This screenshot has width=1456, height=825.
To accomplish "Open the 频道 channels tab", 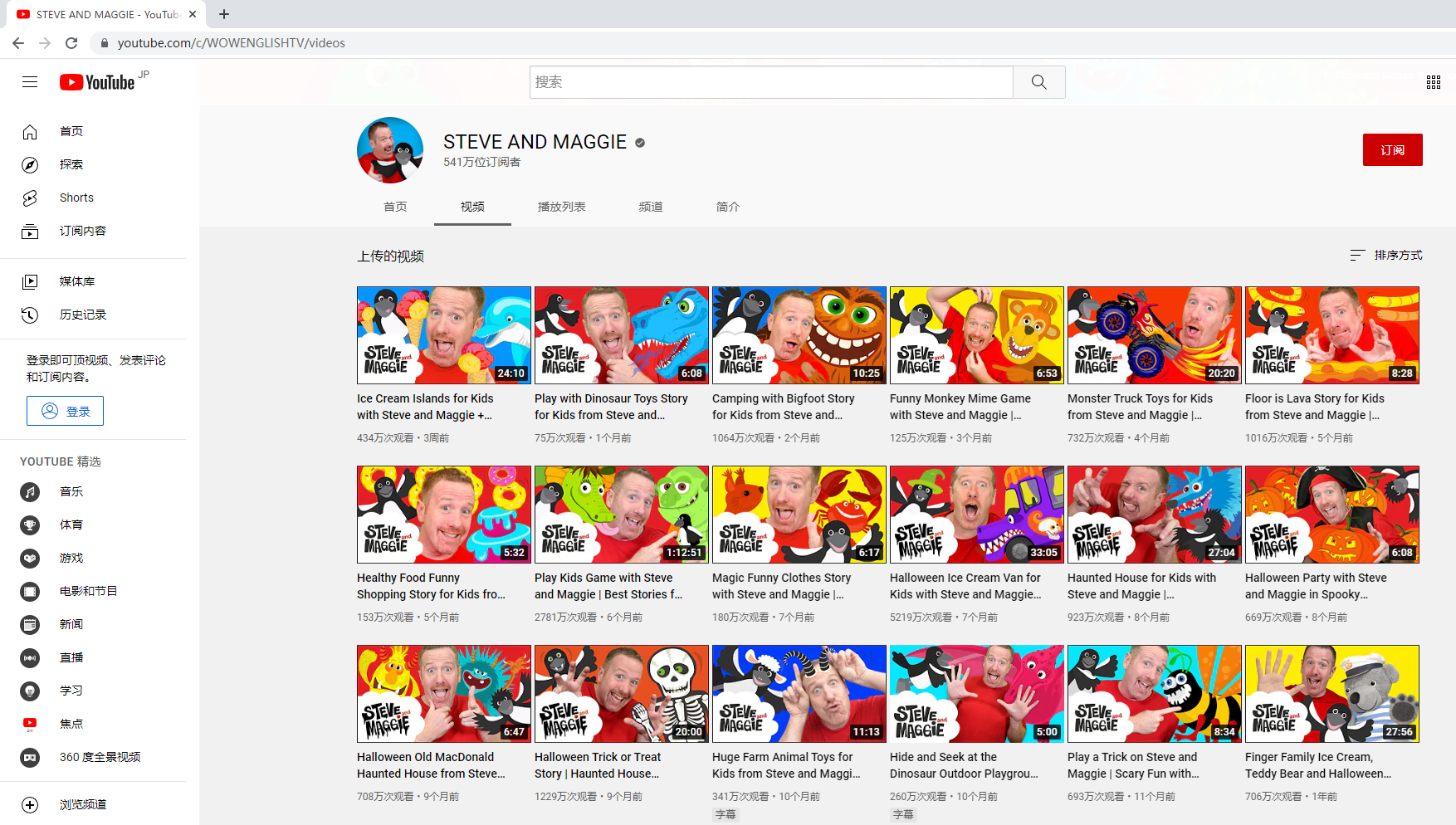I will pyautogui.click(x=650, y=207).
